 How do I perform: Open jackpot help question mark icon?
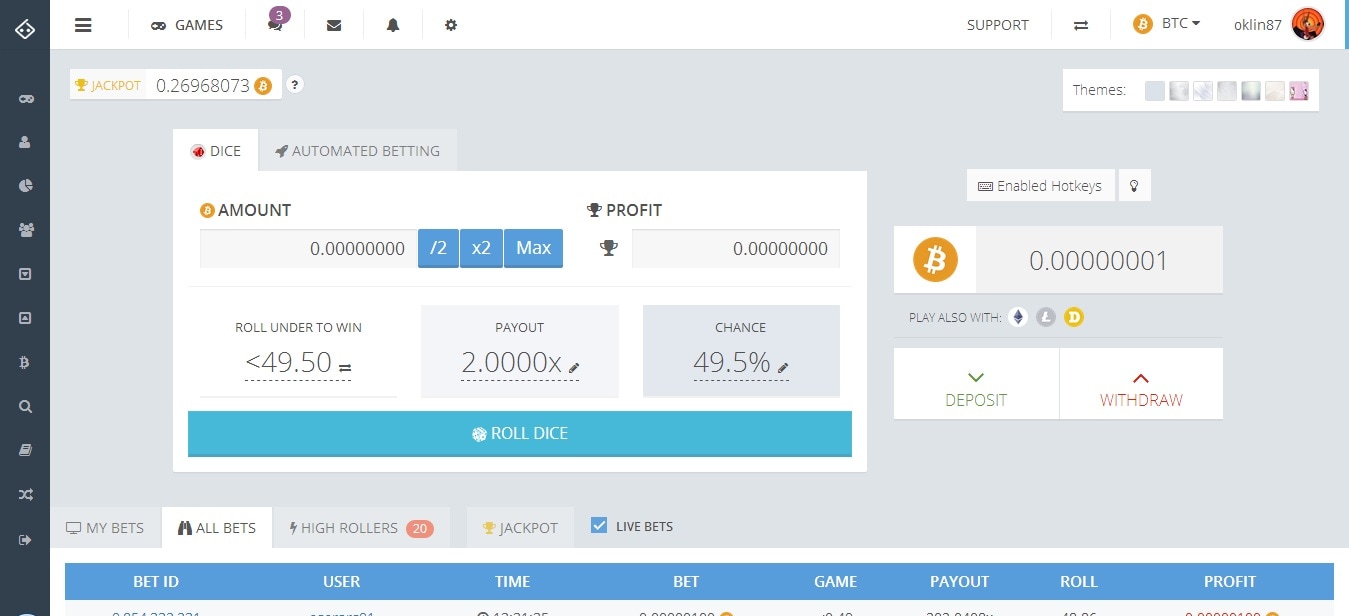click(x=294, y=85)
